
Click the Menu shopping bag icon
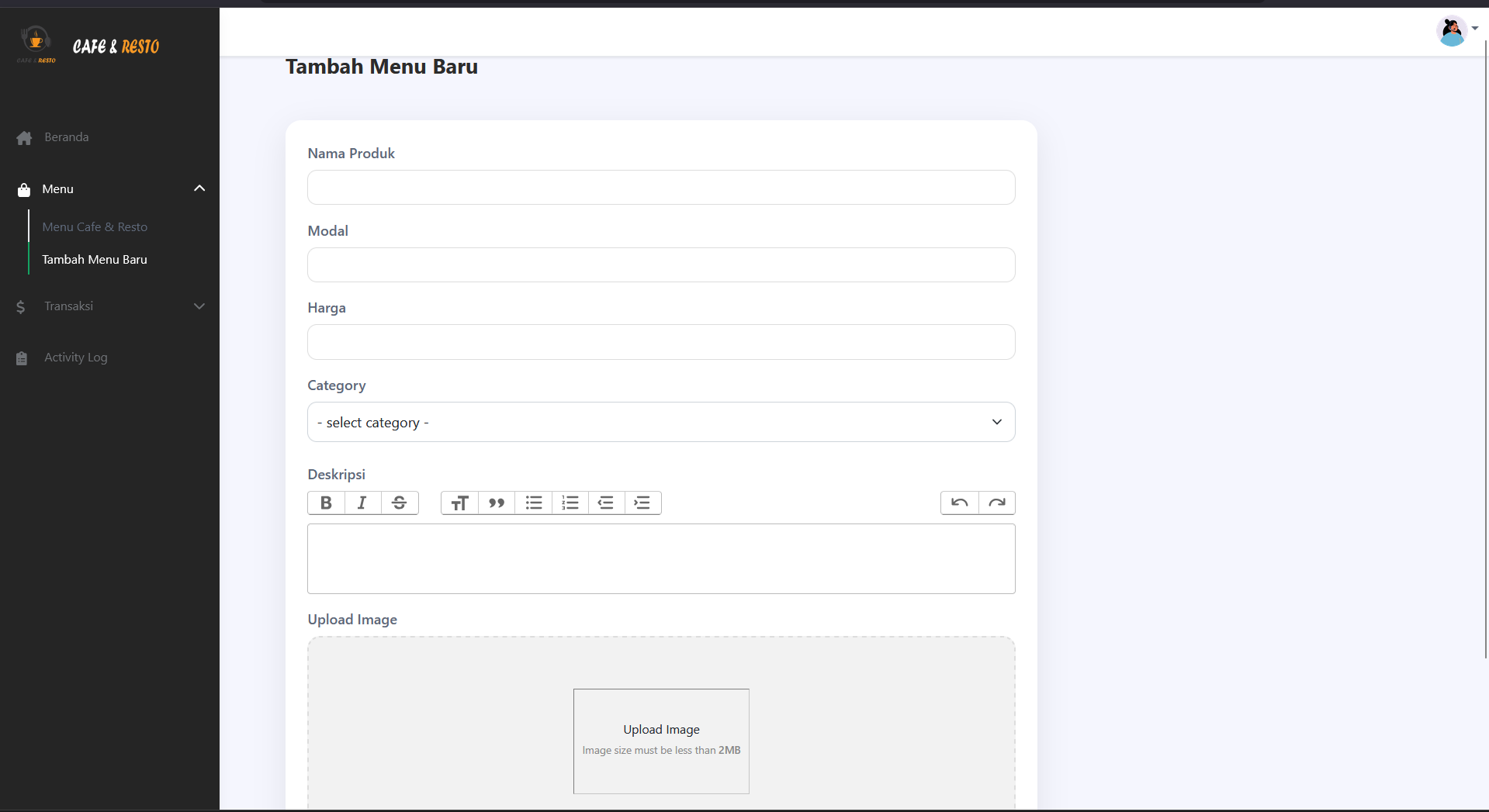[24, 189]
